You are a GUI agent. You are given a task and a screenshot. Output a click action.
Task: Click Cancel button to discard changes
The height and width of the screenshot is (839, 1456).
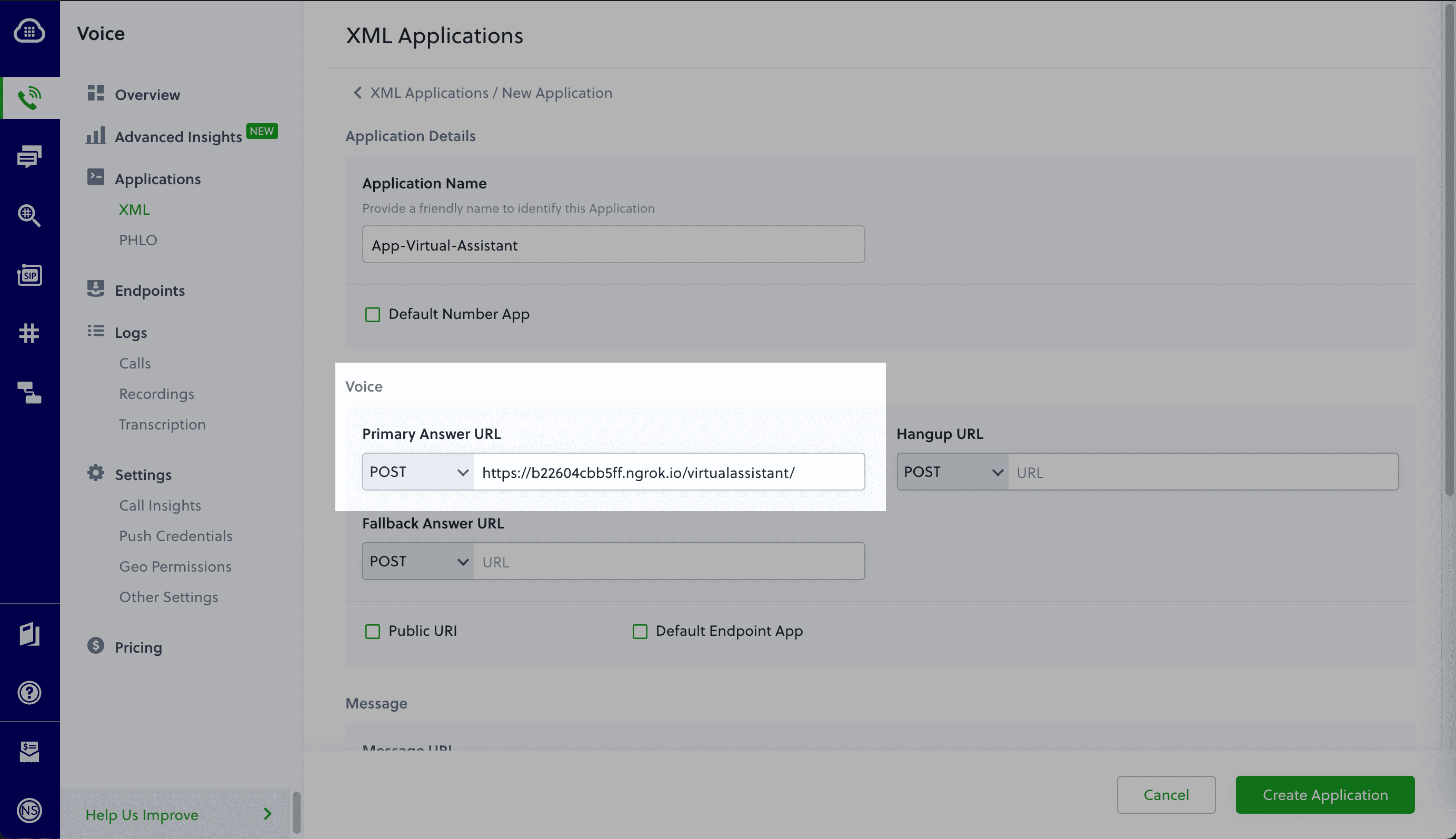(x=1166, y=795)
